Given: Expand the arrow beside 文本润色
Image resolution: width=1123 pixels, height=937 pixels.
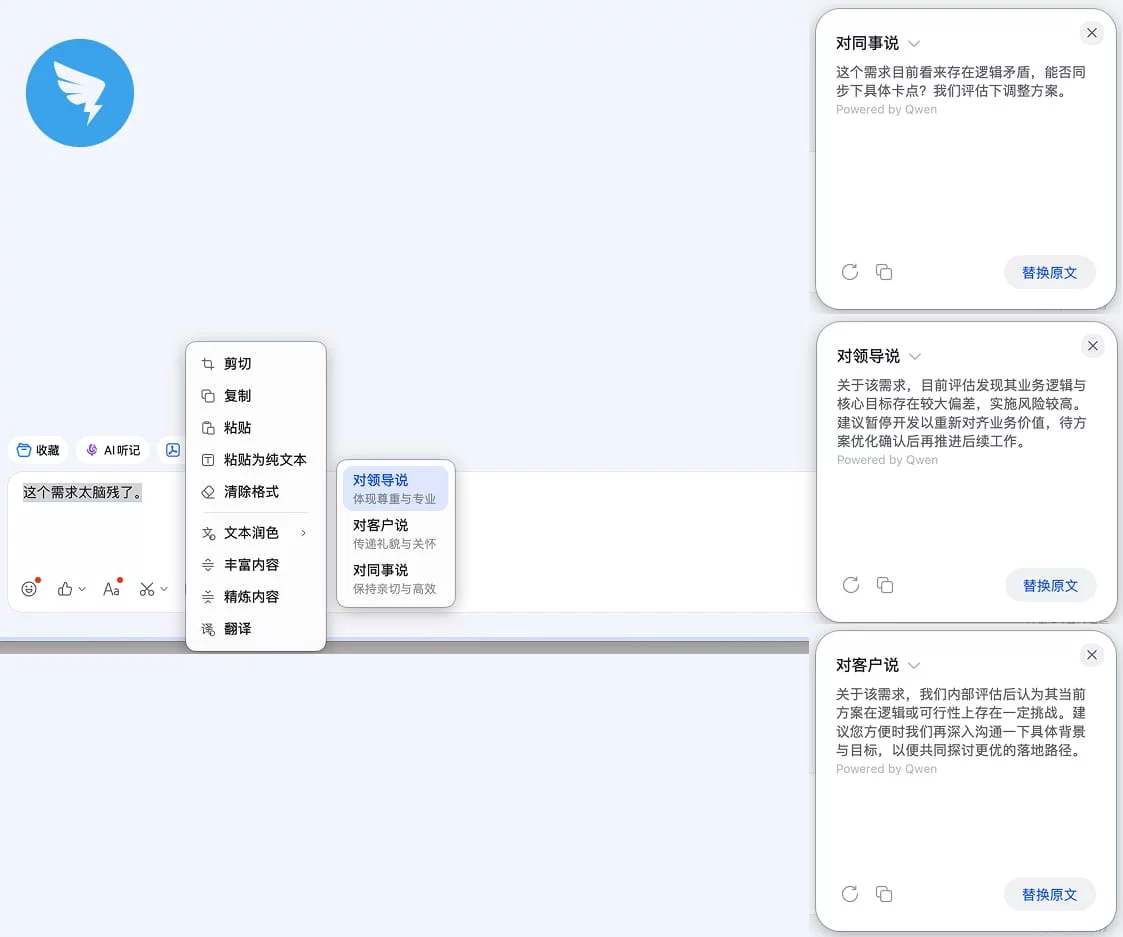Looking at the screenshot, I should pyautogui.click(x=304, y=533).
